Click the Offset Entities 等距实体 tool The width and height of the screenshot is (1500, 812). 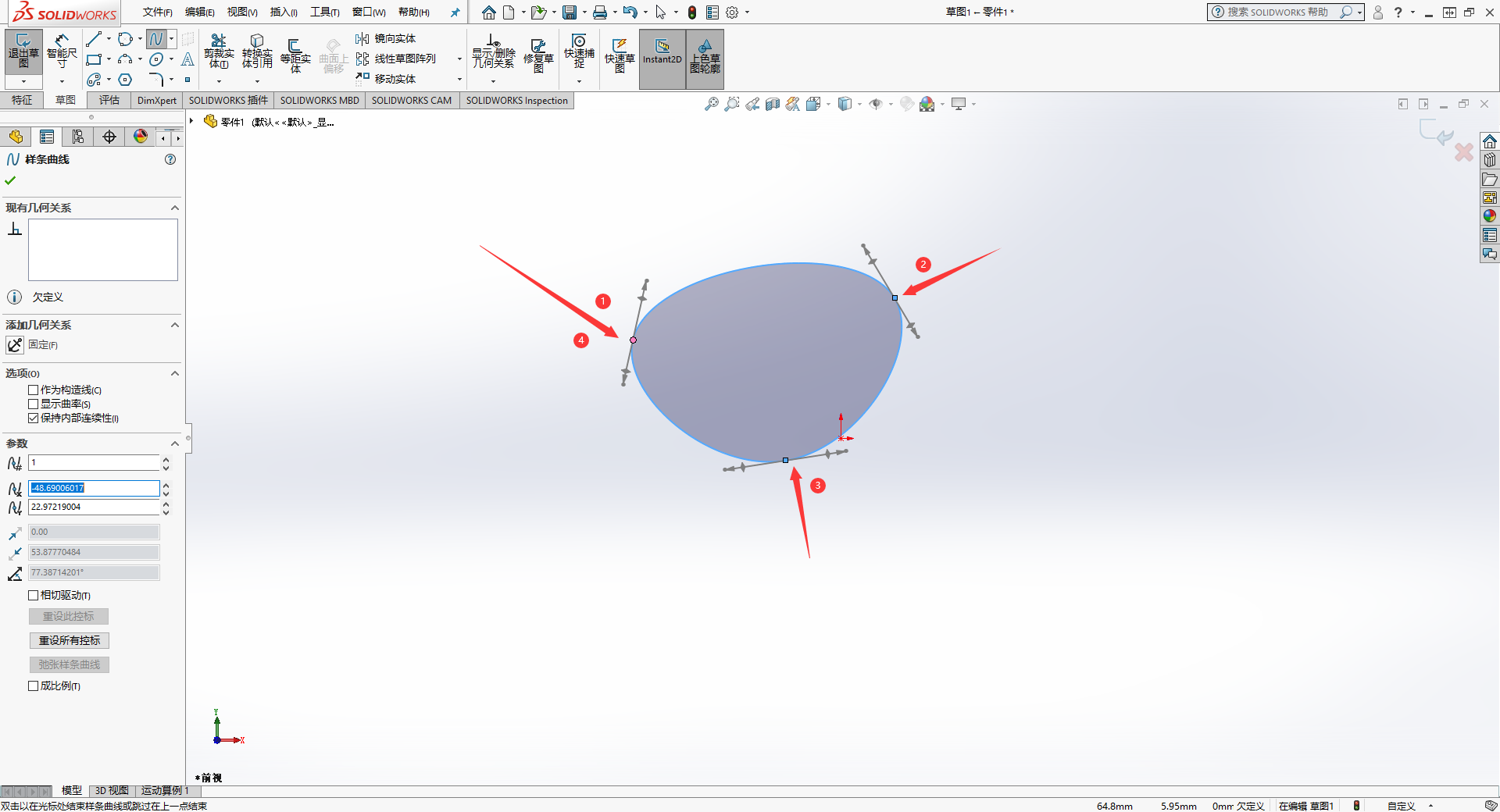295,55
